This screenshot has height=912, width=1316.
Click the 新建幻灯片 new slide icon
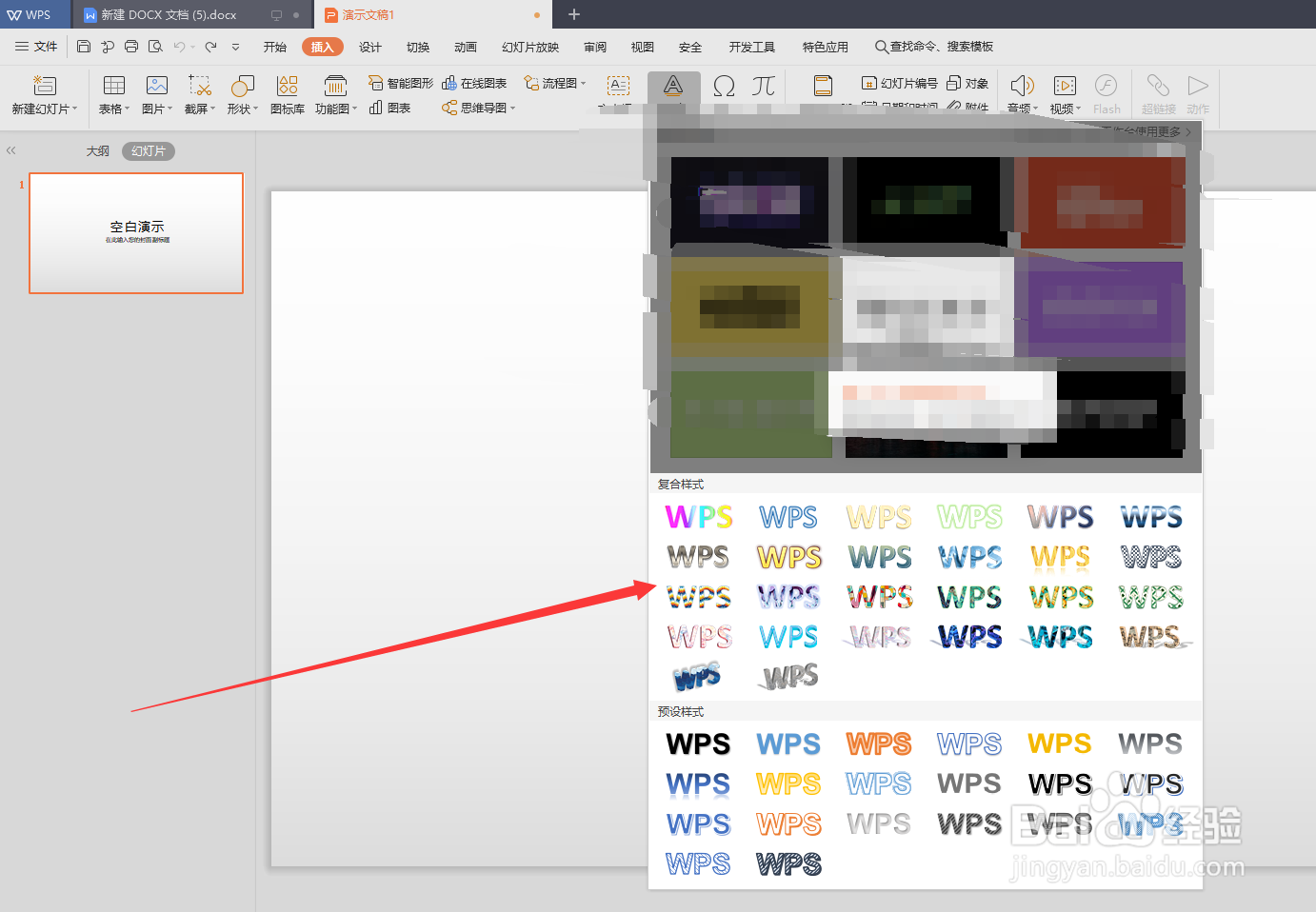(44, 86)
